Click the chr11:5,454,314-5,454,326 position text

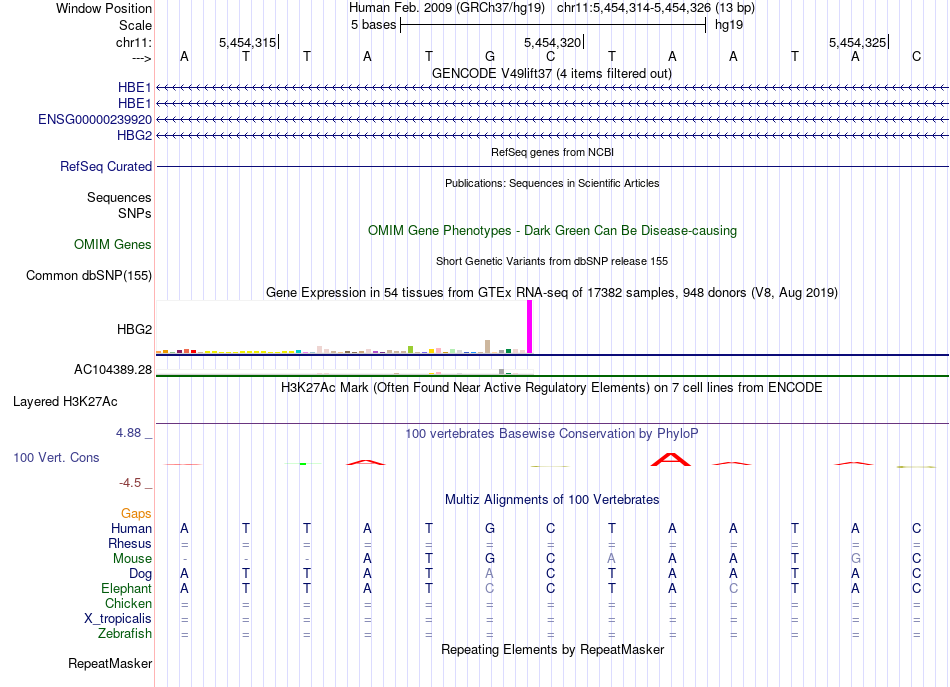(634, 8)
